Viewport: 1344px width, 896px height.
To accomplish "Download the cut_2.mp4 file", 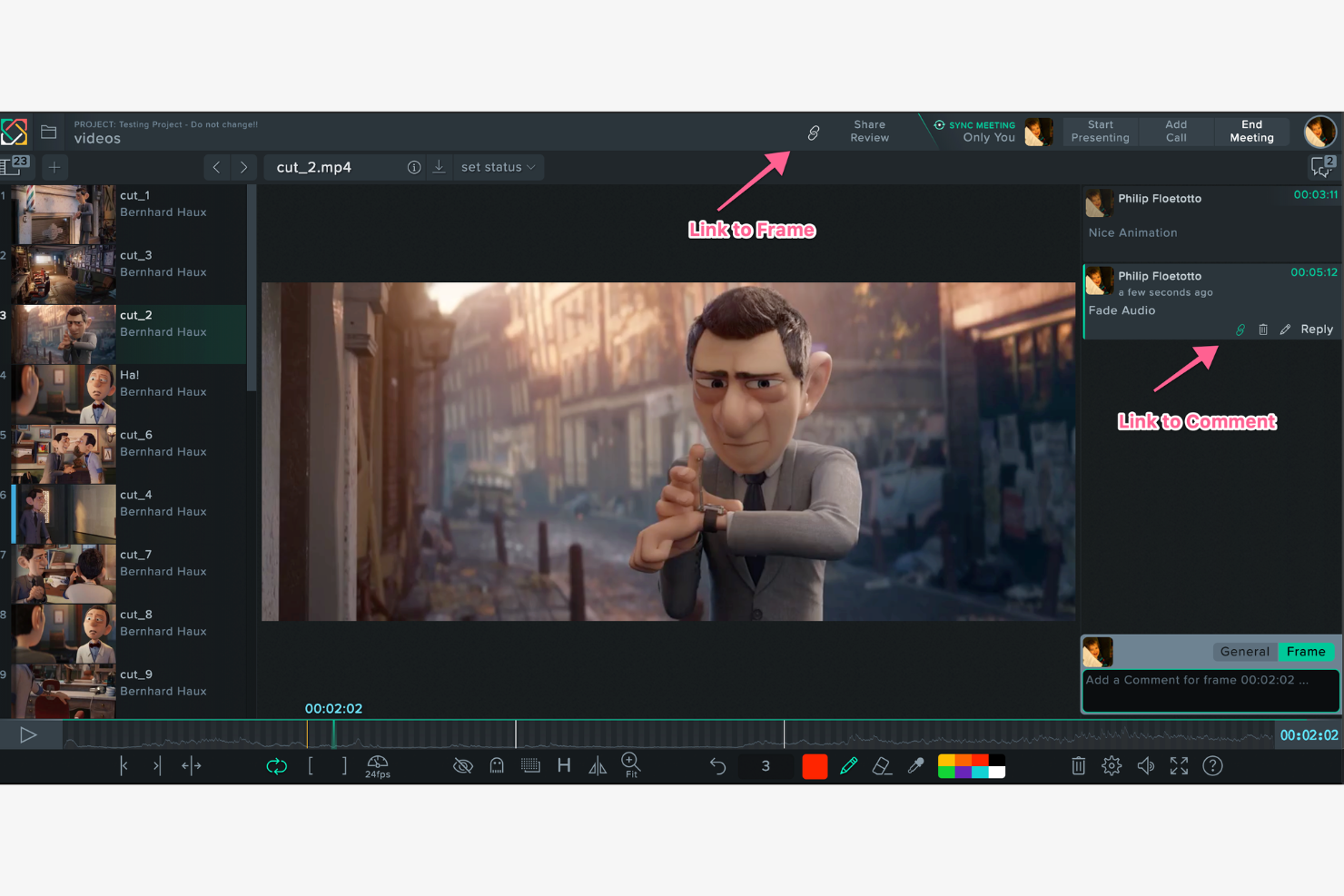I will point(439,167).
